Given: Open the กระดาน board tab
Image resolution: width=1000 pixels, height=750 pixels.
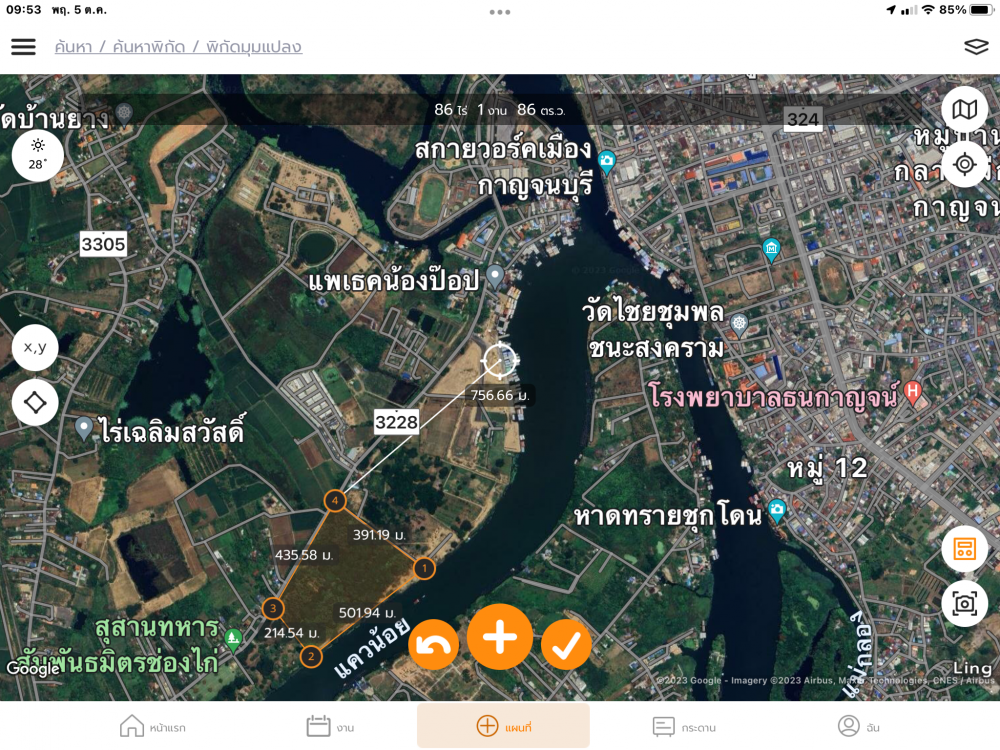Looking at the screenshot, I should point(684,726).
